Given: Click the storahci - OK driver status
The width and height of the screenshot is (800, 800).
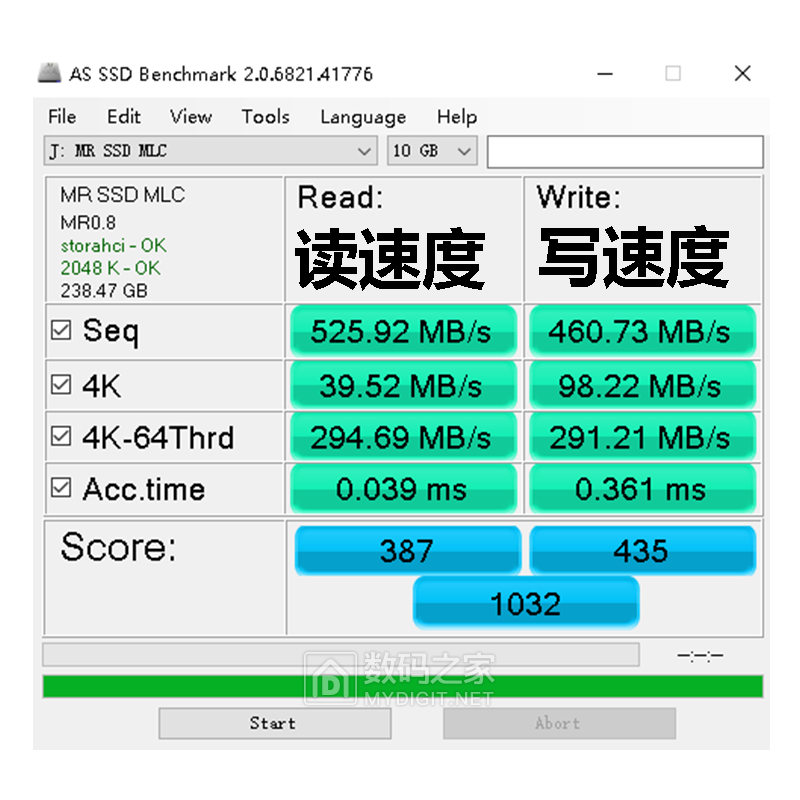Looking at the screenshot, I should (x=113, y=245).
